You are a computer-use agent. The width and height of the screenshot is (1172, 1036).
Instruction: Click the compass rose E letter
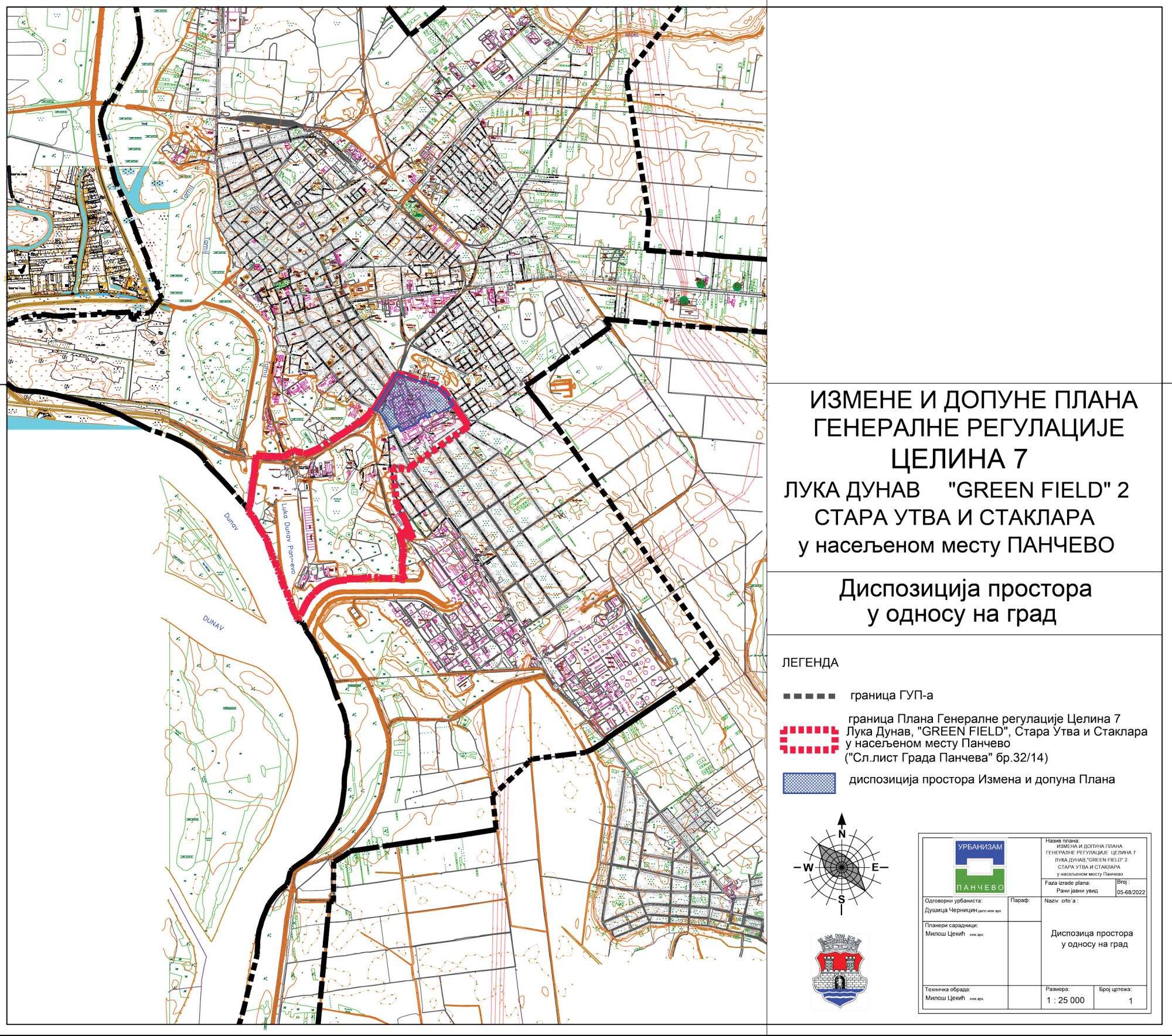[875, 867]
